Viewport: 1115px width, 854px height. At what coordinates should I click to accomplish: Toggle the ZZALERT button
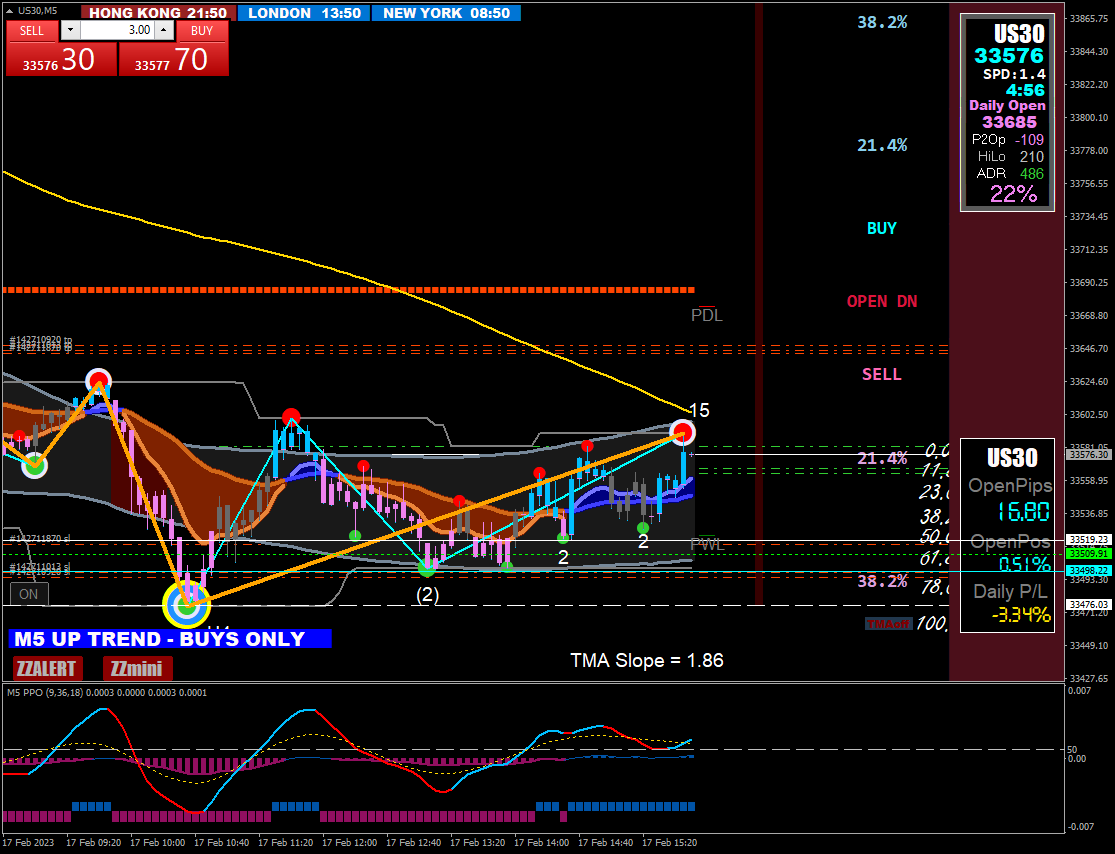tap(46, 668)
